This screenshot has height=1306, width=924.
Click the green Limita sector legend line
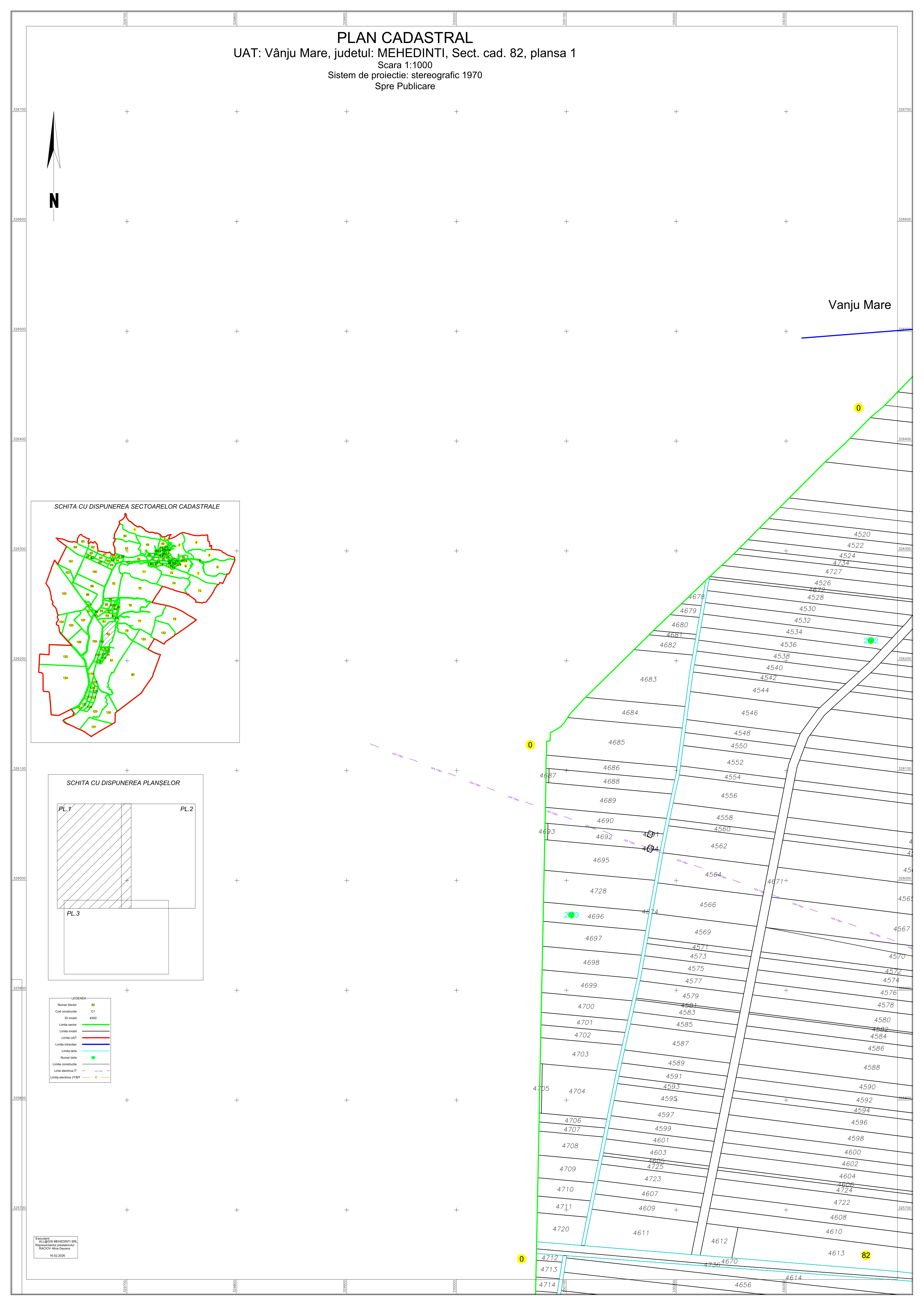pos(96,1024)
